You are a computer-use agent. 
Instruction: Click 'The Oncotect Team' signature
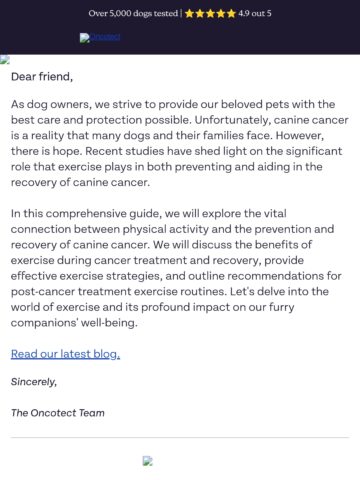pyautogui.click(x=58, y=413)
